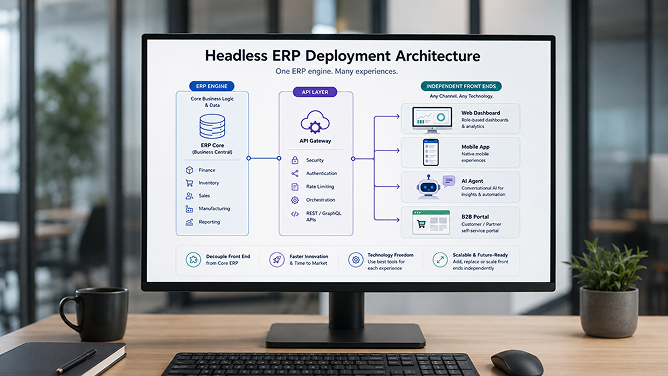Click the 'Authentication' label
Viewport: 668px width, 376px height.
[322, 173]
